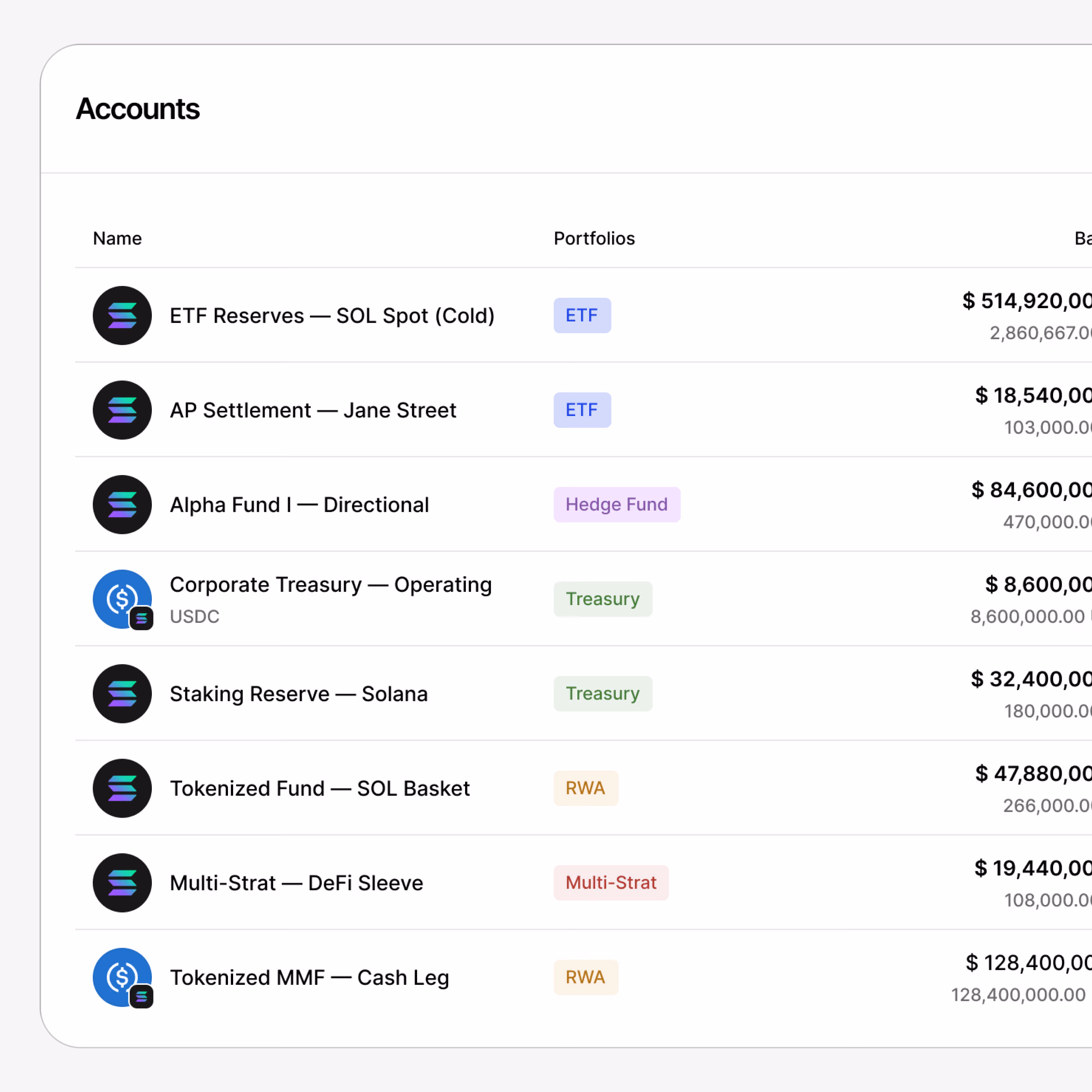1092x1092 pixels.
Task: Click the Solana icon for ETF Reserves account
Action: click(x=122, y=315)
